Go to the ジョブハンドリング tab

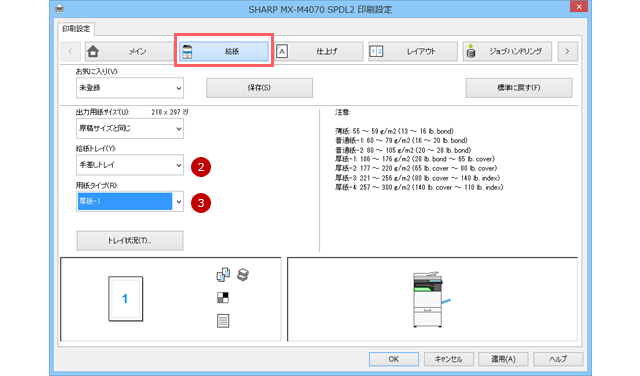pos(507,51)
